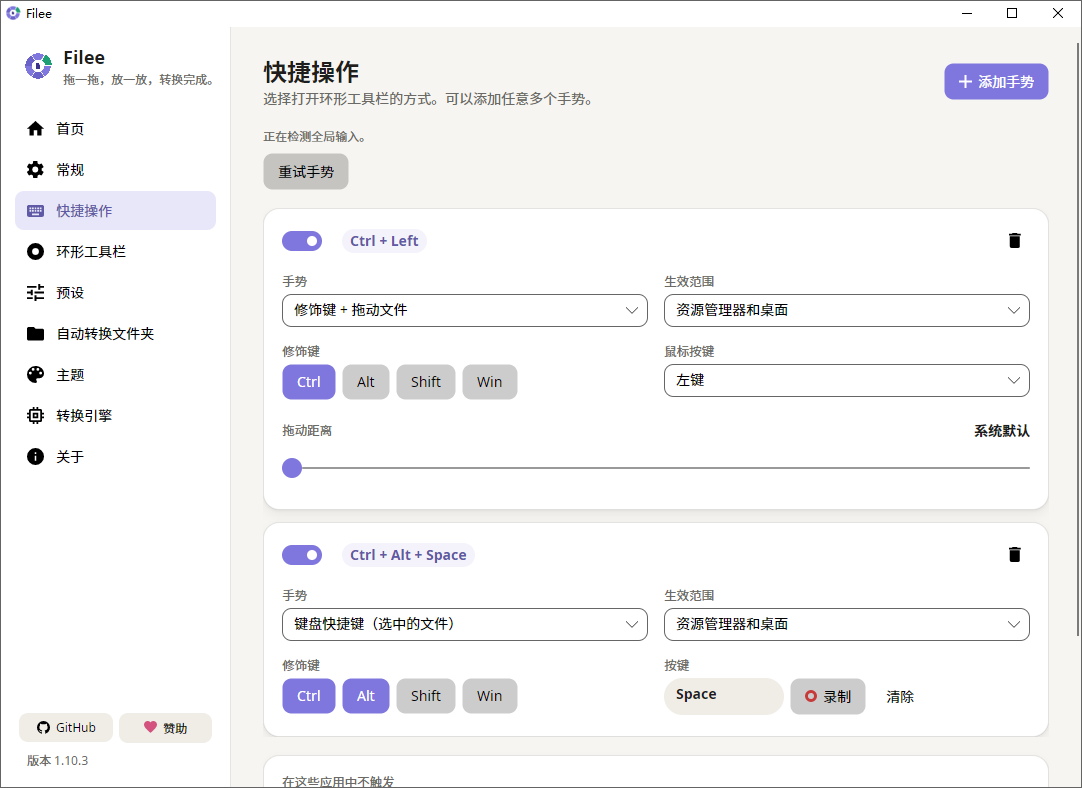Toggle Ctrl modifier for Ctrl + Left gesture
Image resolution: width=1082 pixels, height=788 pixels.
click(308, 382)
